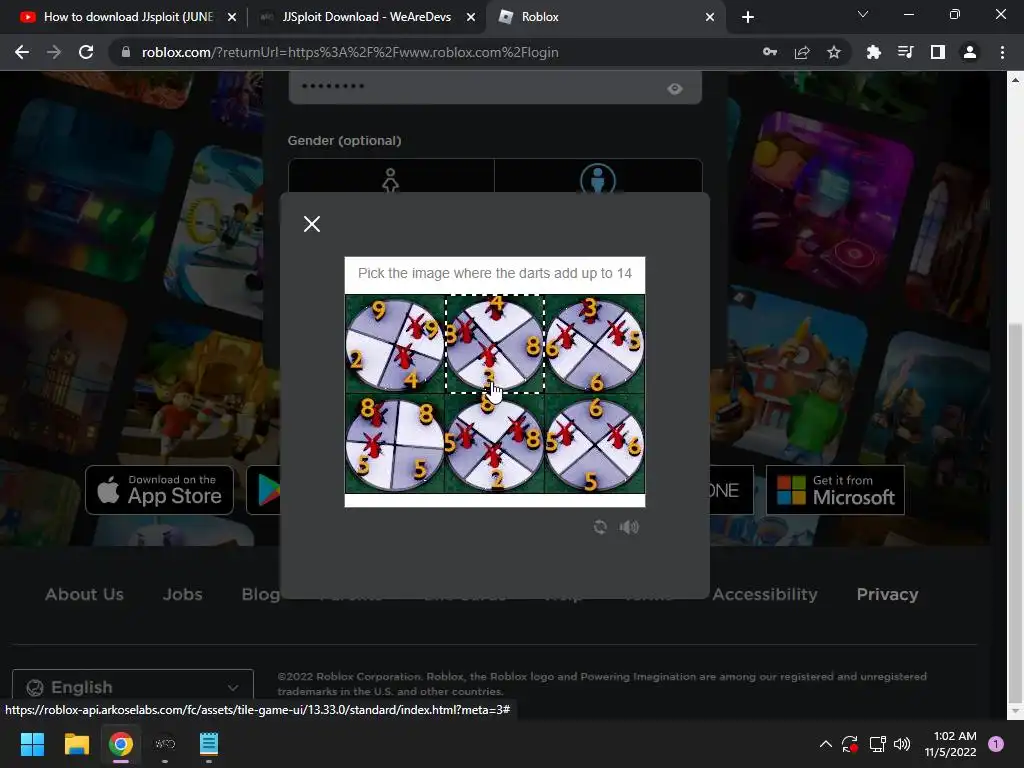Viewport: 1024px width, 768px height.
Task: Open Get it from Microsoft badge
Action: (835, 490)
